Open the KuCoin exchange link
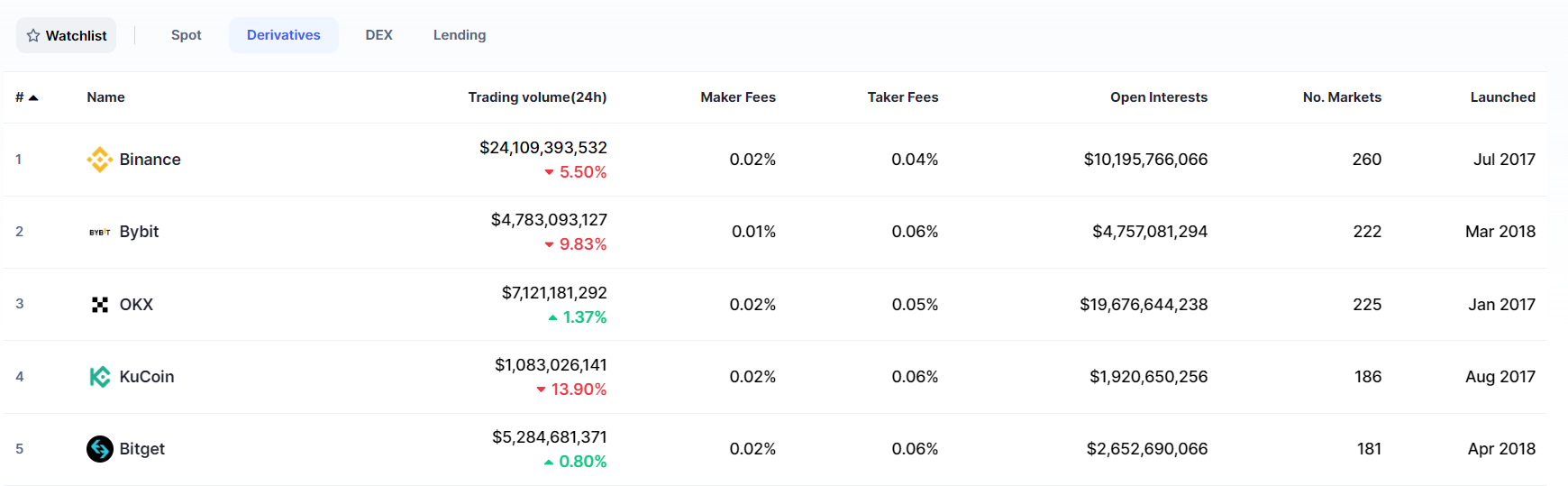The image size is (1568, 486). point(147,377)
